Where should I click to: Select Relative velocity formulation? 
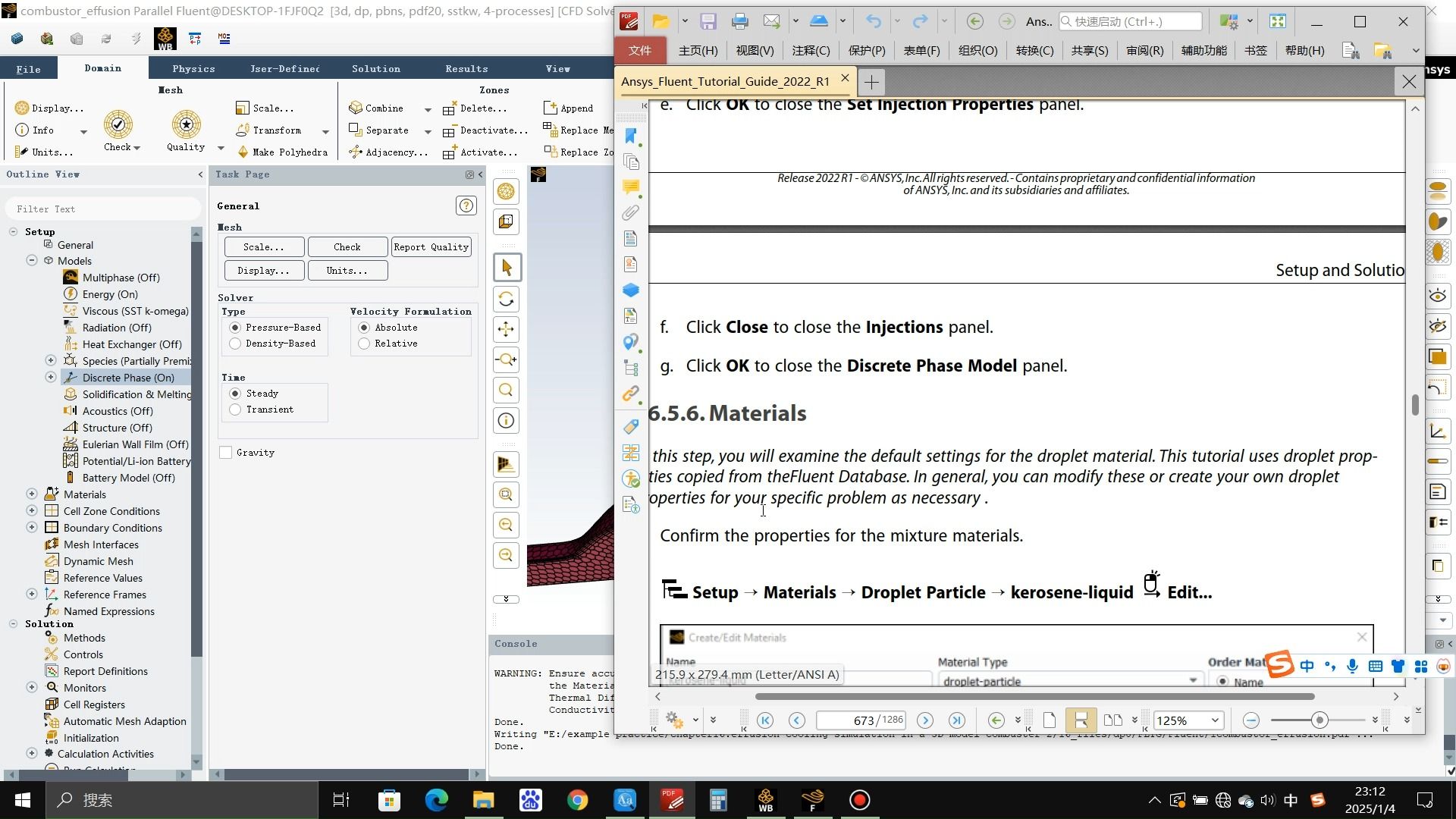(x=364, y=344)
